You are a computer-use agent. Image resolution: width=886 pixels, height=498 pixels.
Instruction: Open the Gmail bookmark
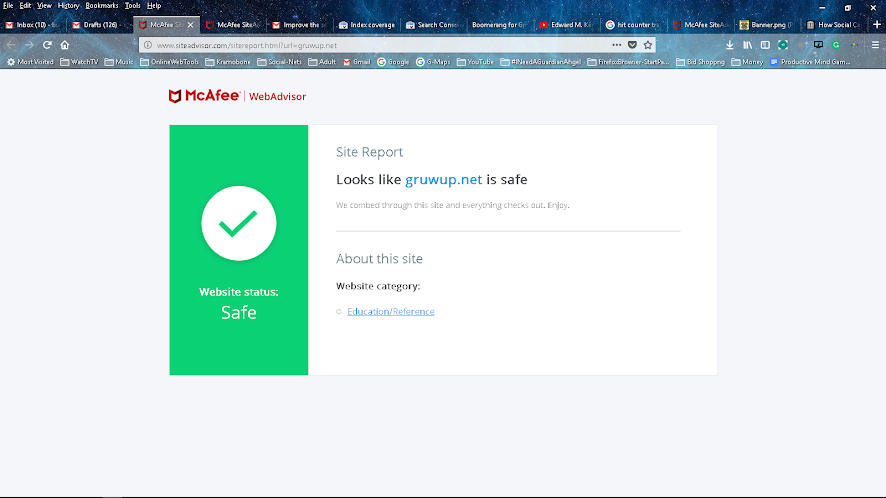click(x=357, y=62)
